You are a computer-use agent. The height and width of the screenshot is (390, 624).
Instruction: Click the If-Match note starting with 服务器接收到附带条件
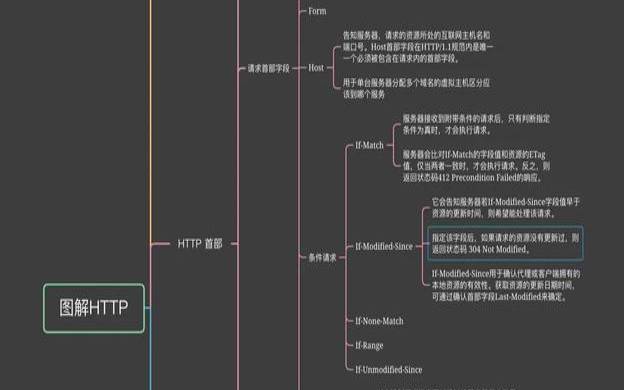[x=476, y=124]
